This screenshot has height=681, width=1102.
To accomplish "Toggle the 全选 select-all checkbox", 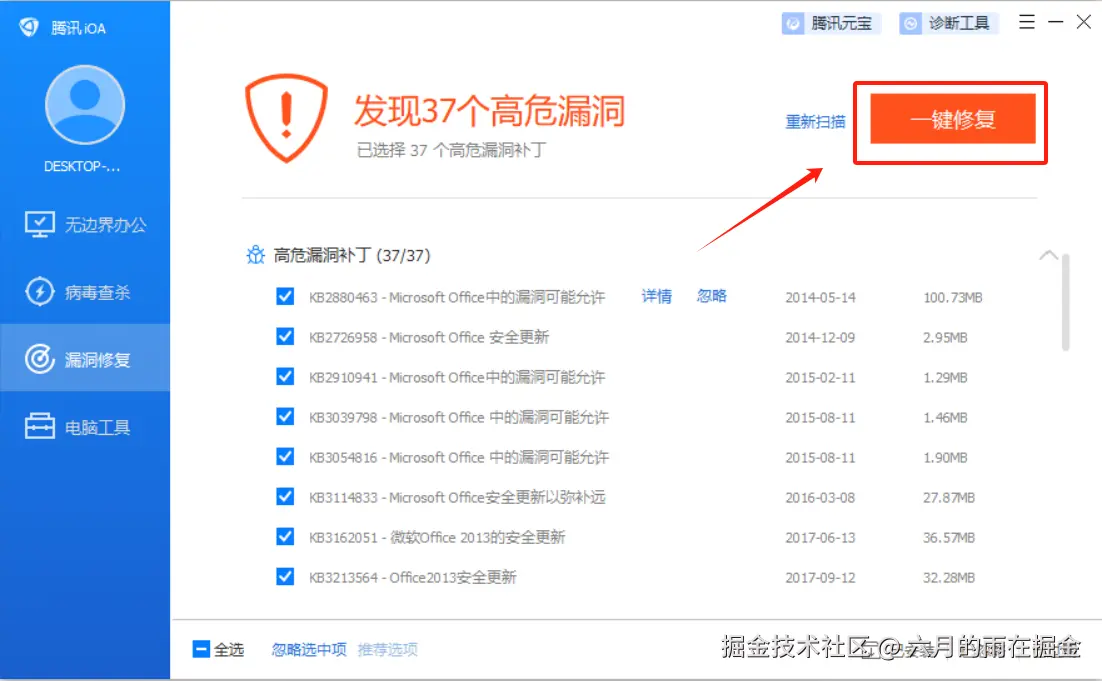I will click(x=201, y=649).
